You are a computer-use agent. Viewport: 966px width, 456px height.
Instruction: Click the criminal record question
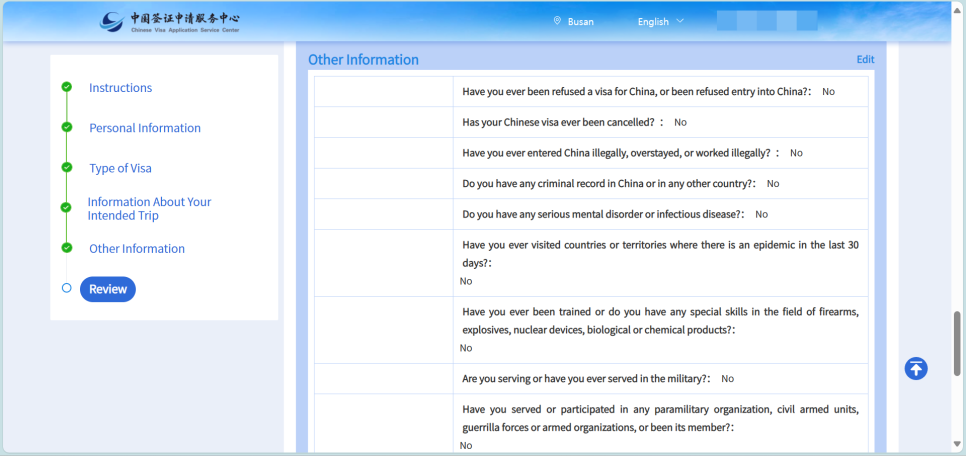[x=609, y=184]
